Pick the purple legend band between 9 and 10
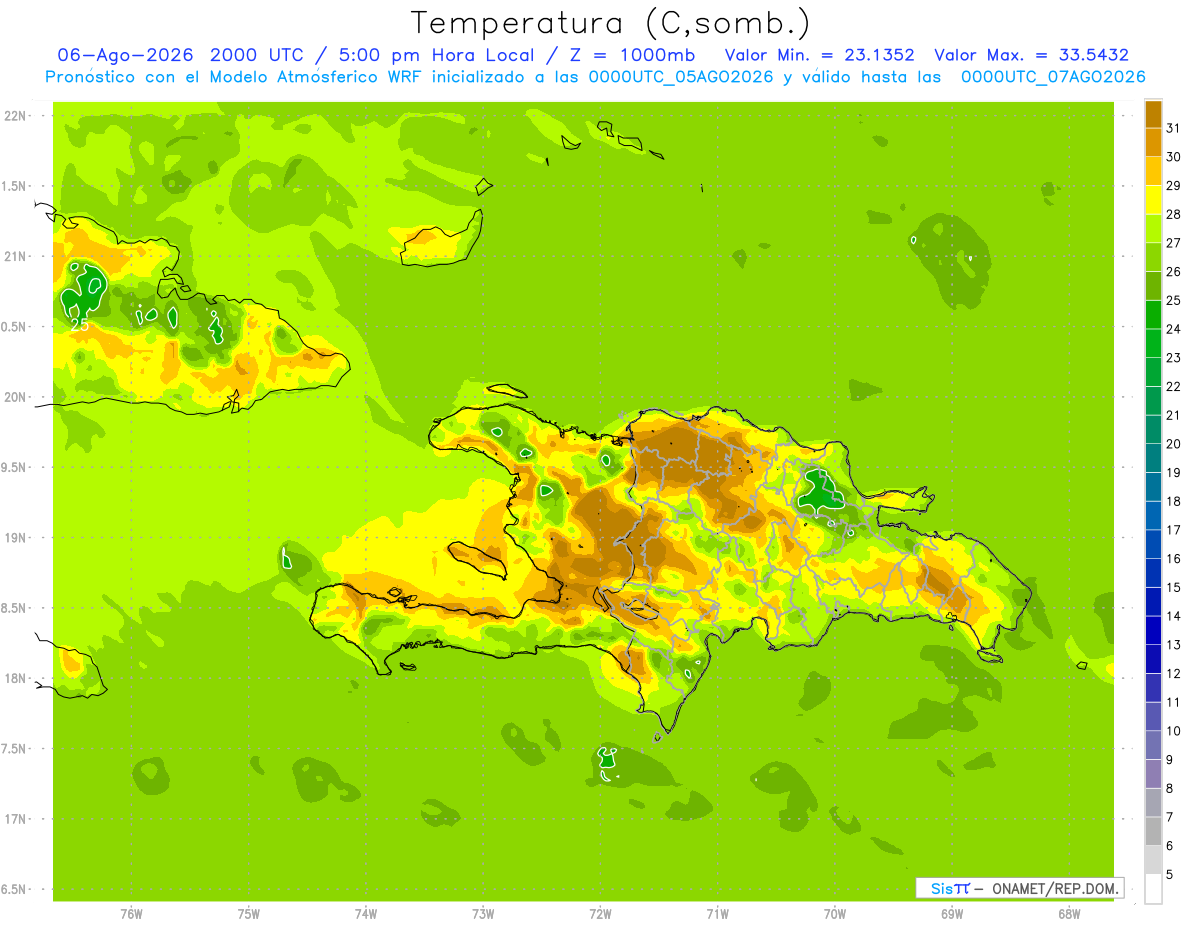Viewport: 1200px width, 927px height. (1153, 745)
